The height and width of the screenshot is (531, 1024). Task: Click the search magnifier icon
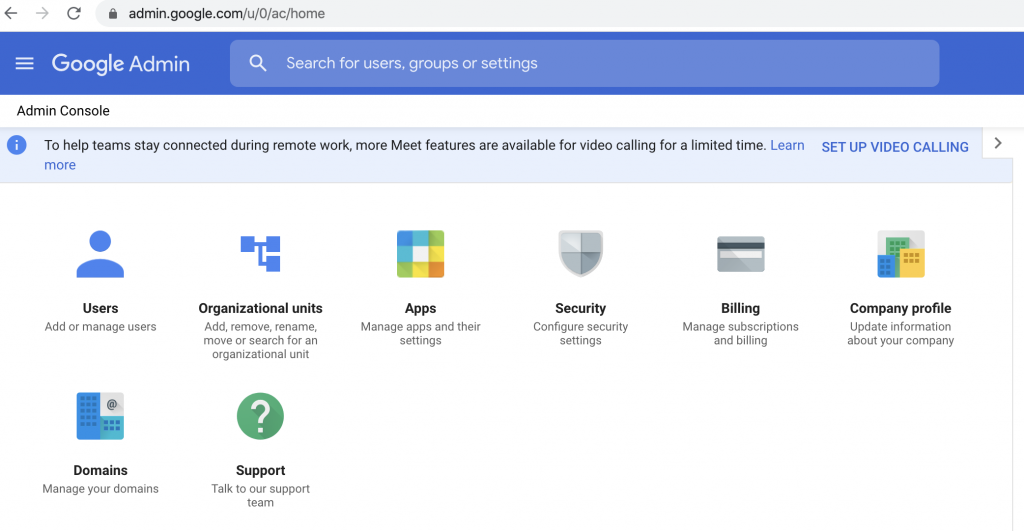(258, 63)
